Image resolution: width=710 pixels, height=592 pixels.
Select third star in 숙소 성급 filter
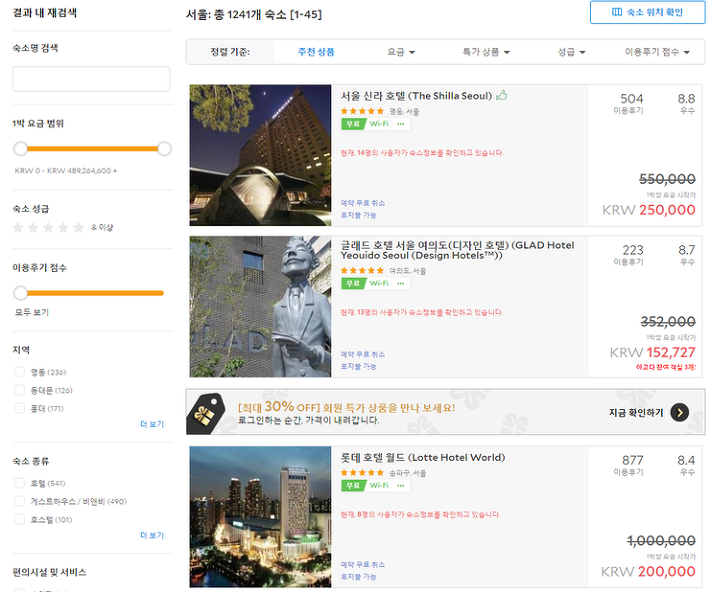tap(48, 227)
